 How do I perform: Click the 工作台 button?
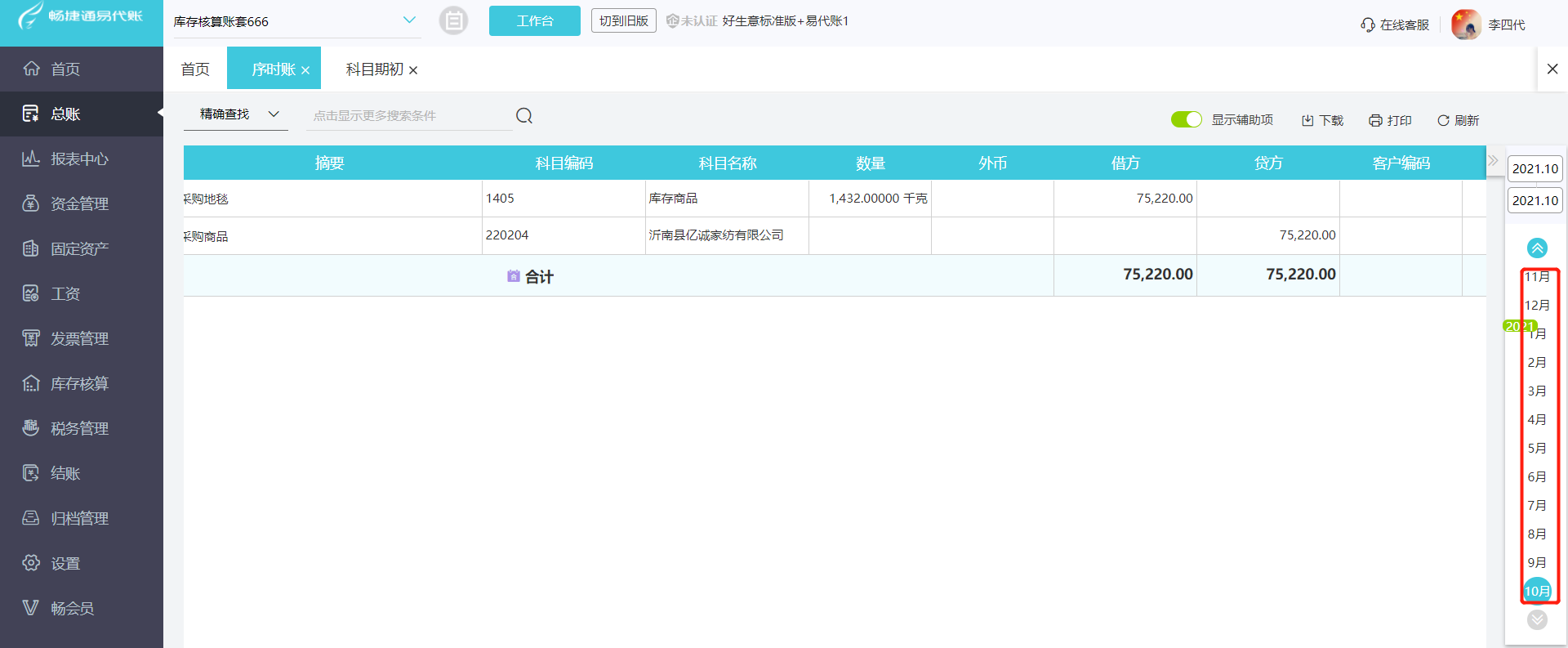(x=534, y=21)
